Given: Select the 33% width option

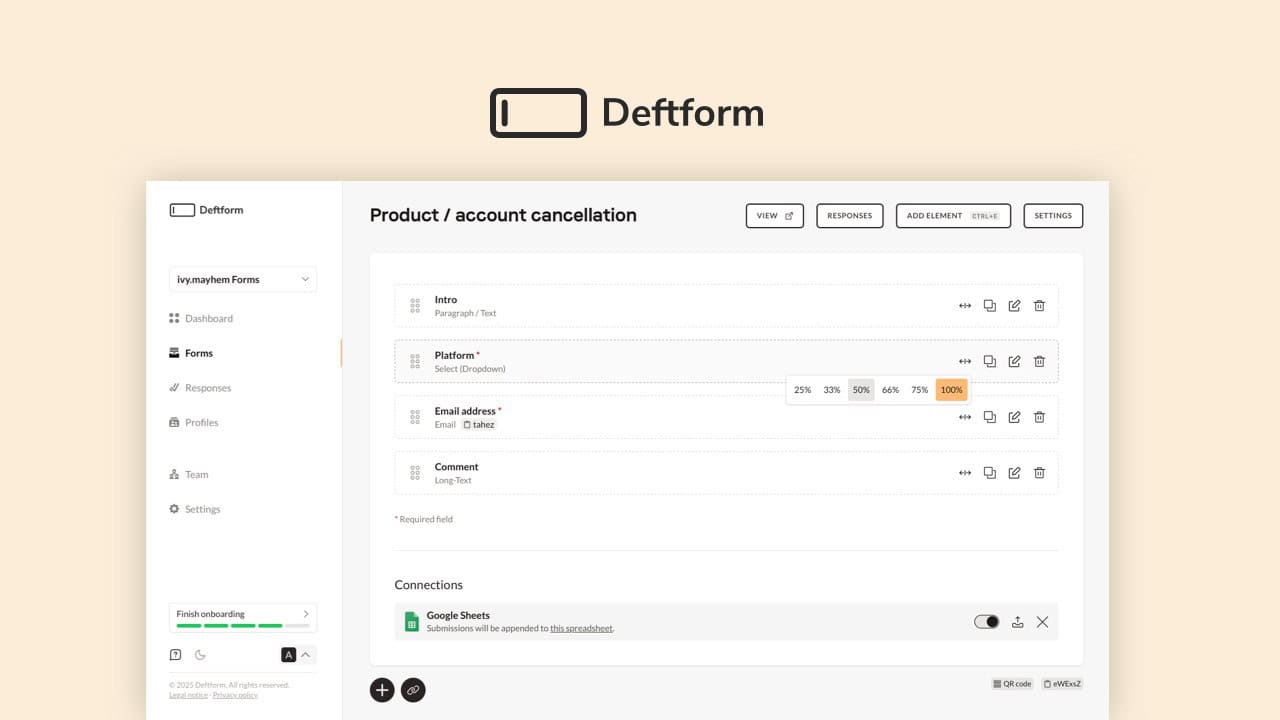Looking at the screenshot, I should coord(831,389).
